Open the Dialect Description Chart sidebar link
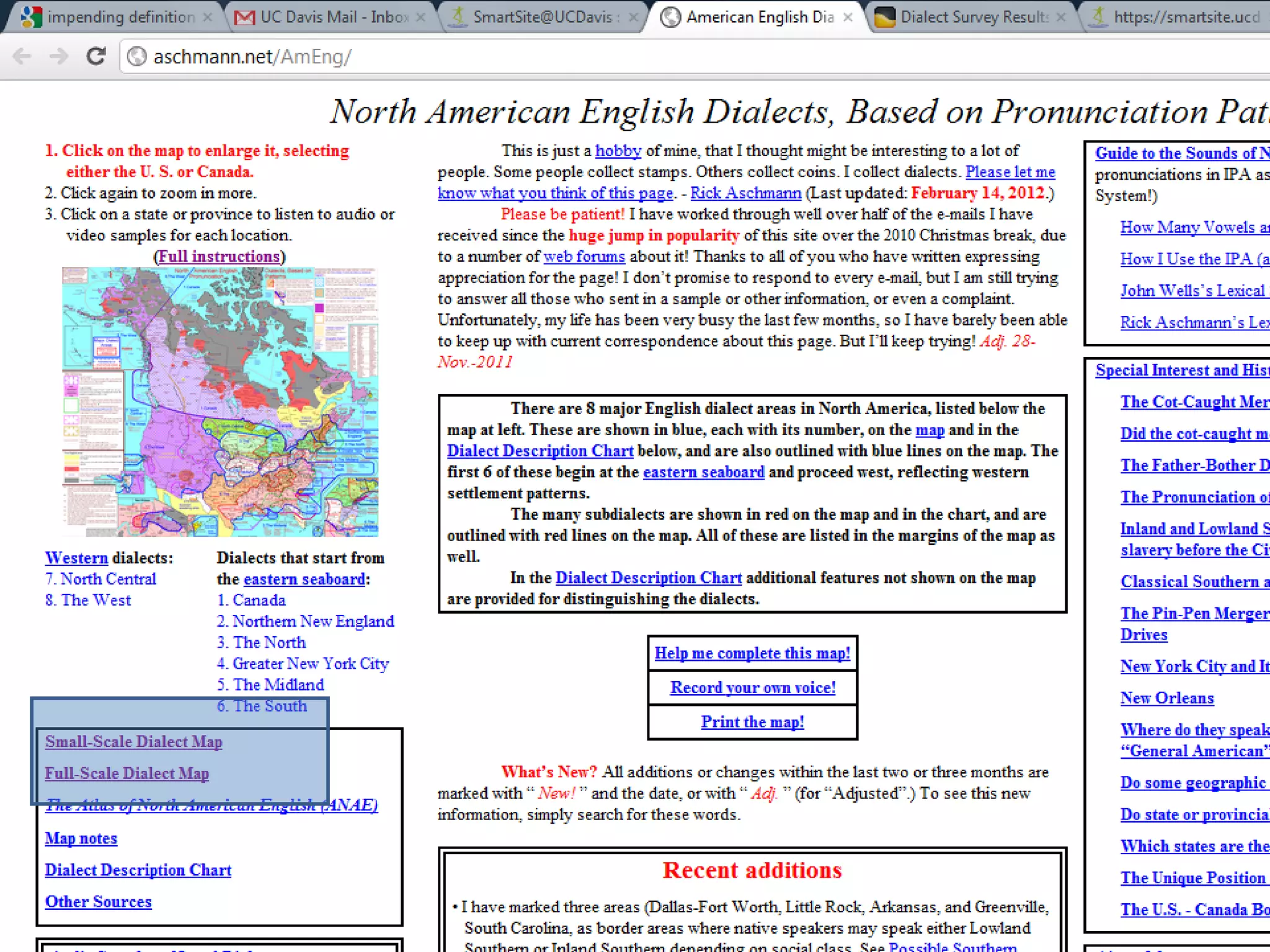The image size is (1270, 952). click(x=138, y=870)
